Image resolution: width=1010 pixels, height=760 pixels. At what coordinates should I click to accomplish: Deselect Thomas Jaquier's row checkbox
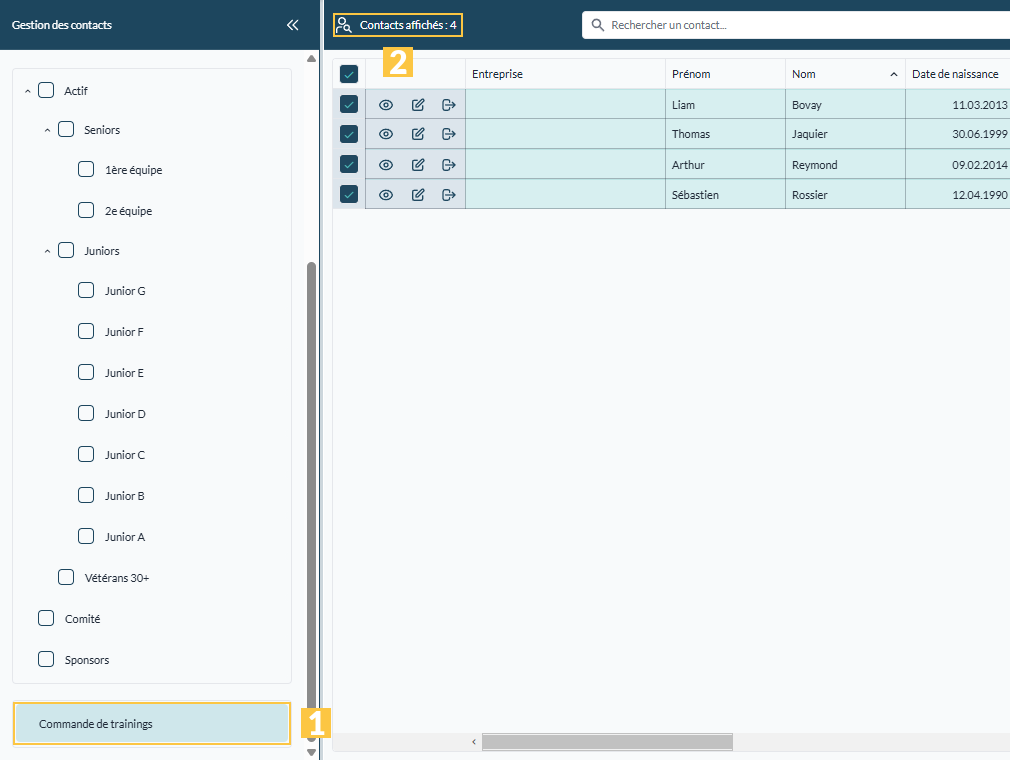[349, 134]
